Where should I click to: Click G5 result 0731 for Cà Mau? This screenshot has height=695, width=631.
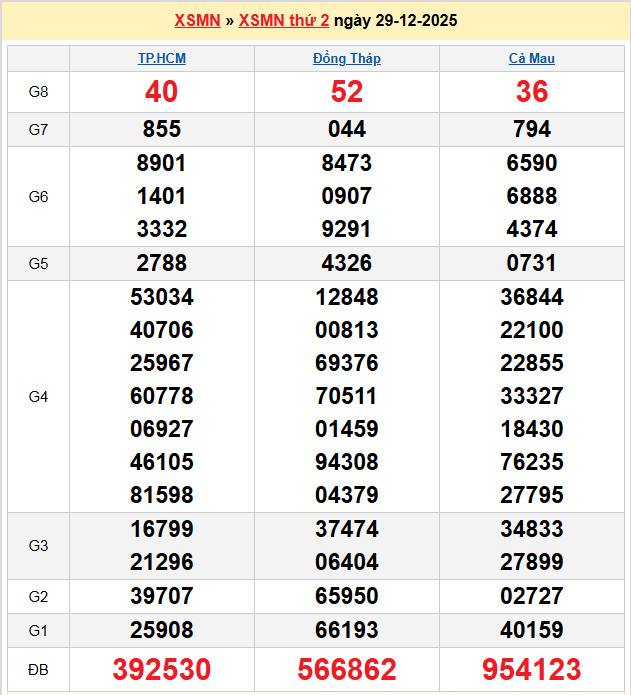(532, 263)
